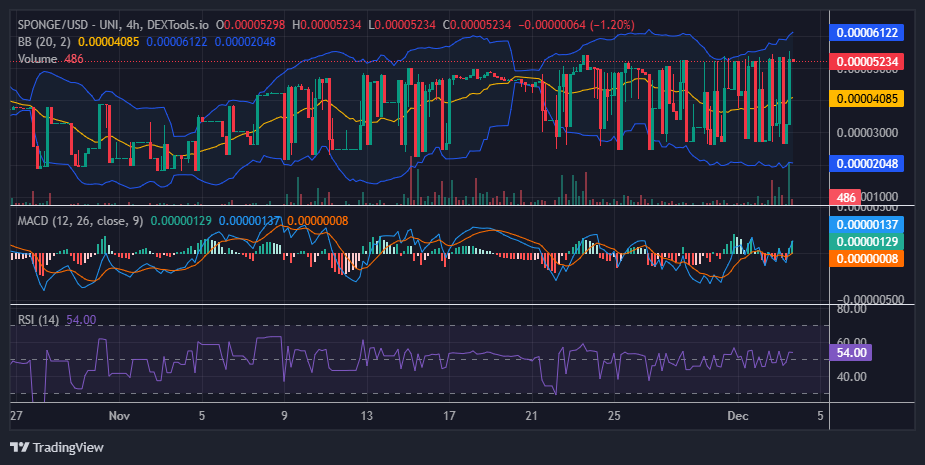Click the RSI value tag 54.00

851,353
